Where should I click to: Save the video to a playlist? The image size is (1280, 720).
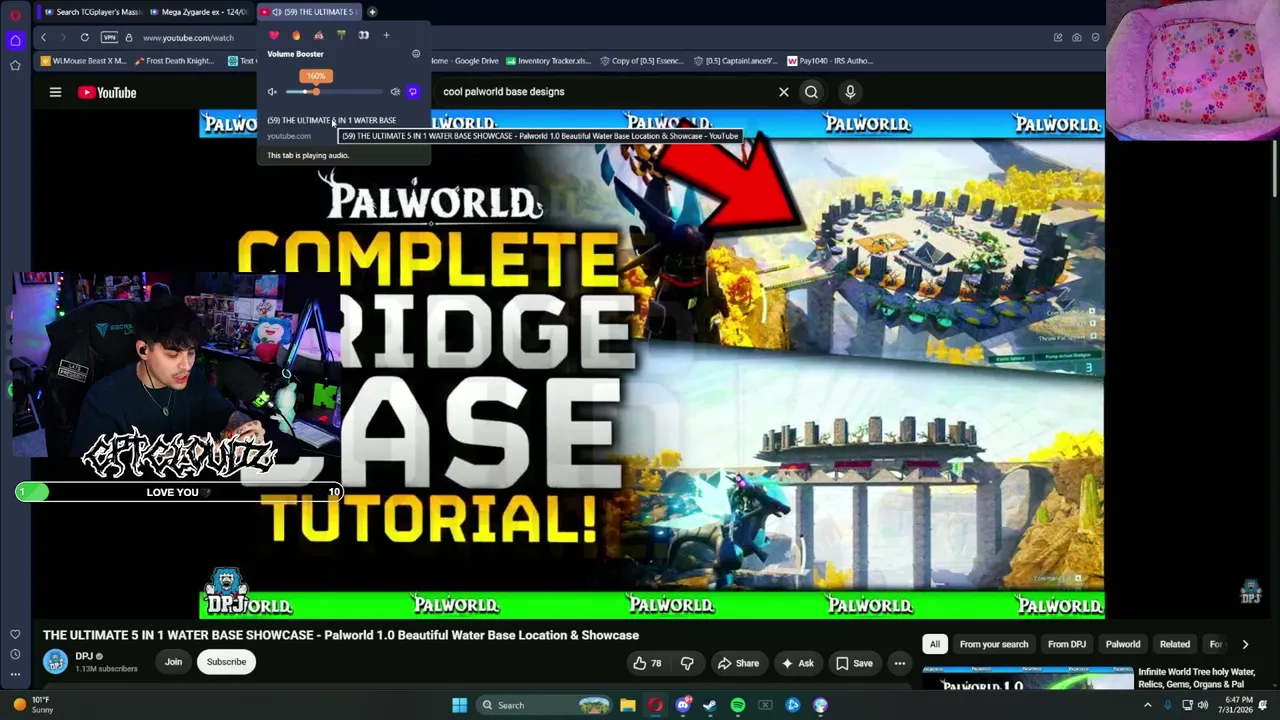(x=854, y=663)
